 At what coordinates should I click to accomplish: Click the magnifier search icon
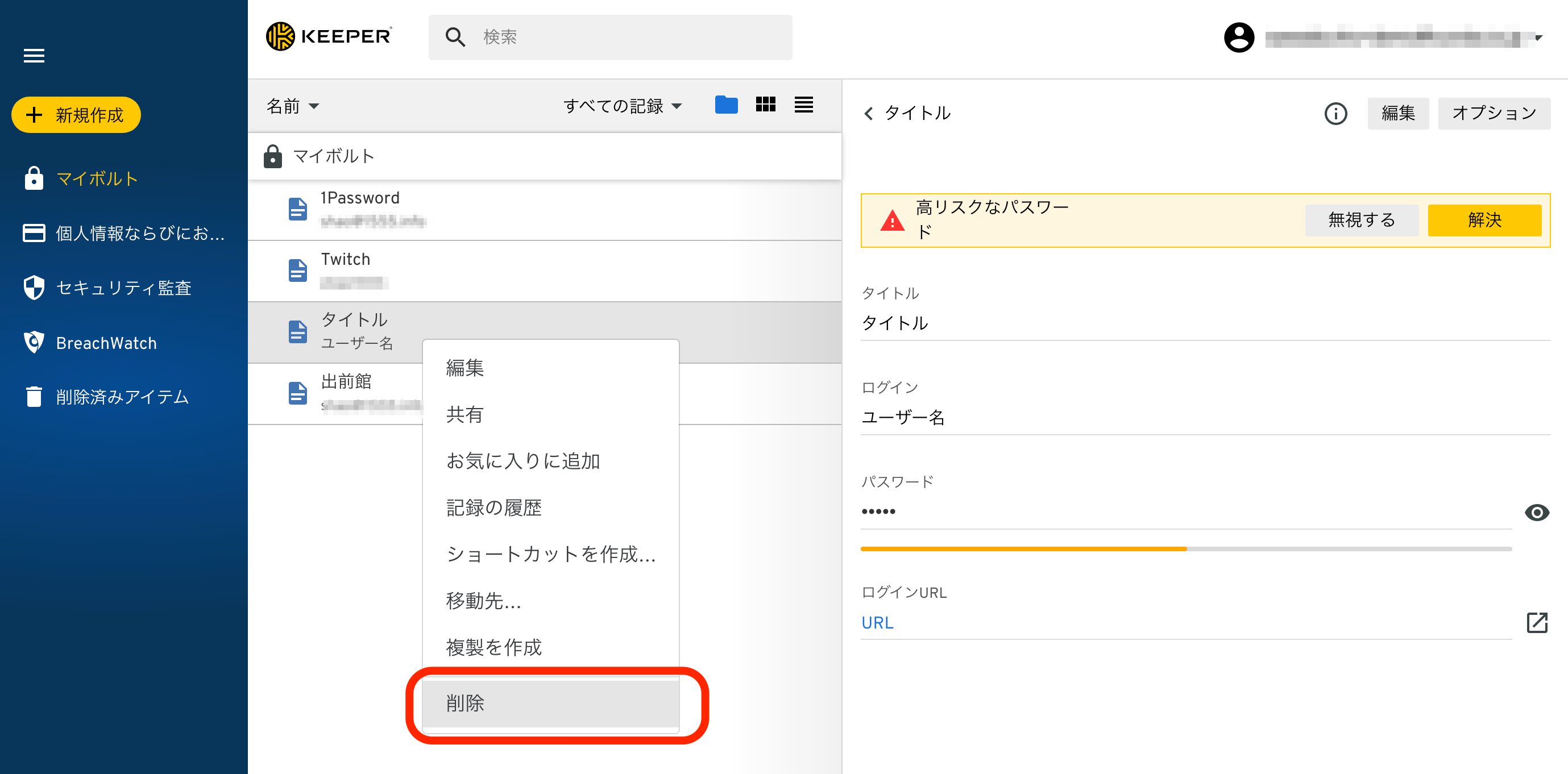[x=455, y=37]
